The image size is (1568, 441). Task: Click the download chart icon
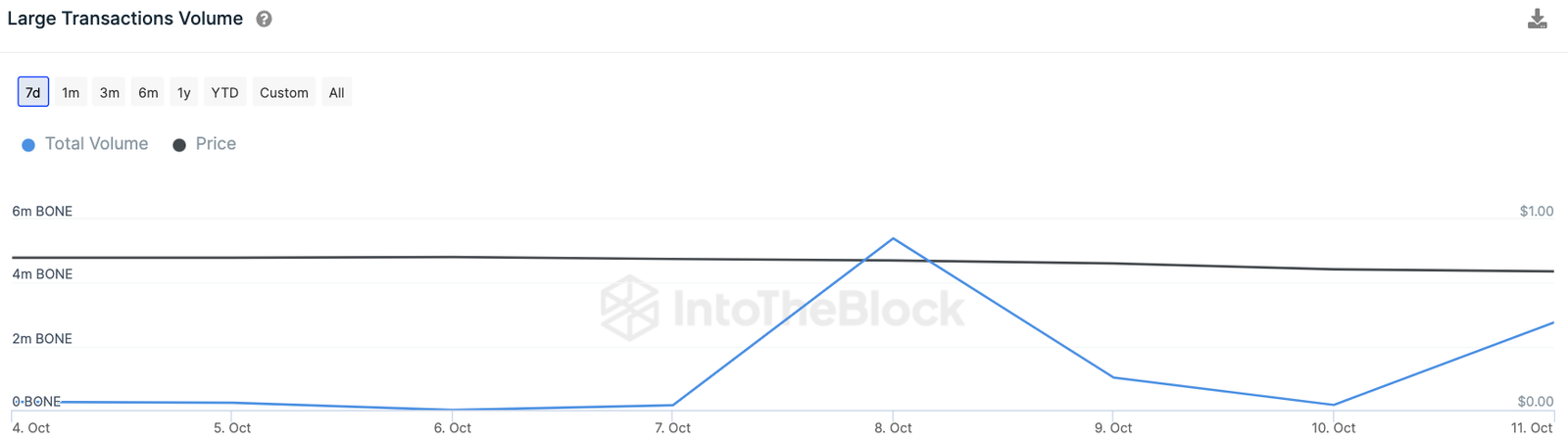coord(1537,19)
